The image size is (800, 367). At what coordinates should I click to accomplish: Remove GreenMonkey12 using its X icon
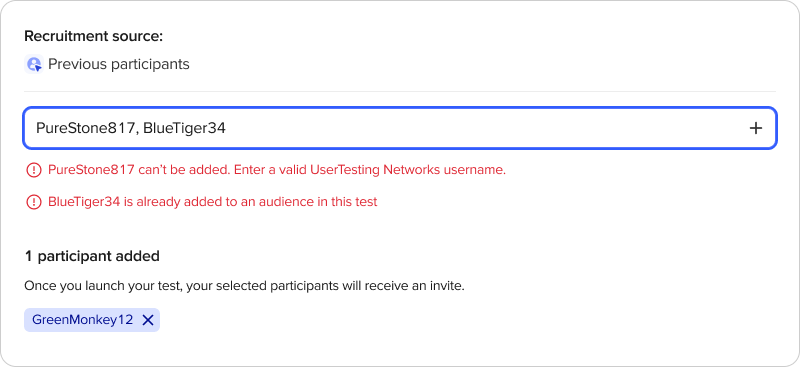pos(147,320)
